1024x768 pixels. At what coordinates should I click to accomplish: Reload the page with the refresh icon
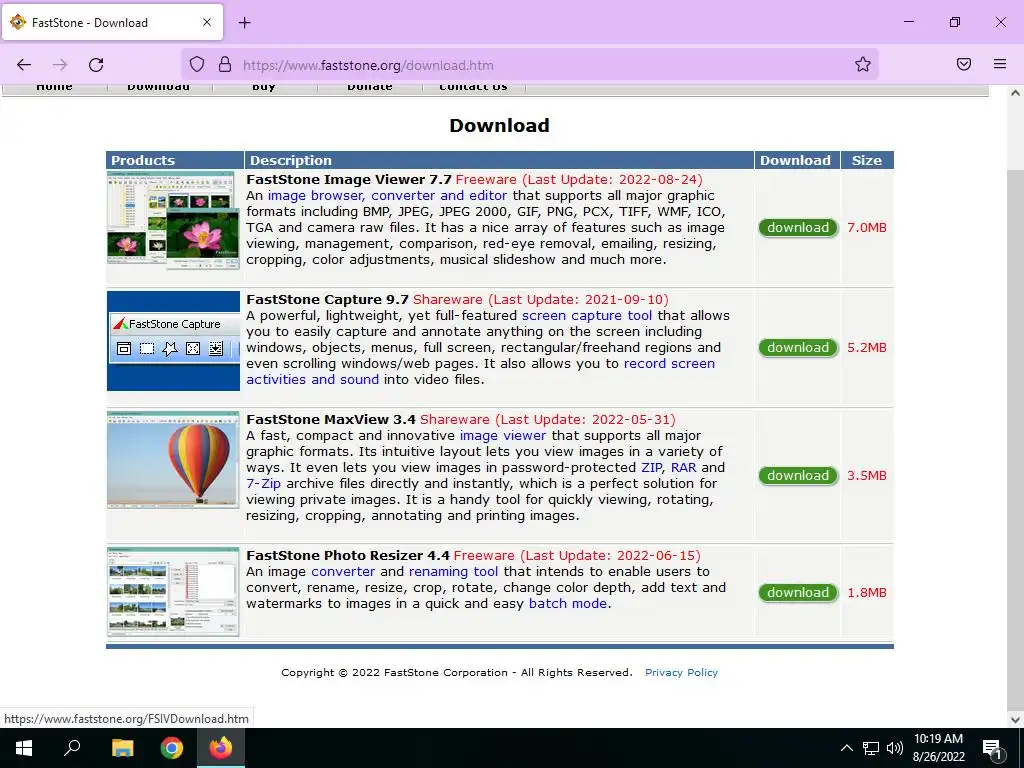(x=96, y=65)
